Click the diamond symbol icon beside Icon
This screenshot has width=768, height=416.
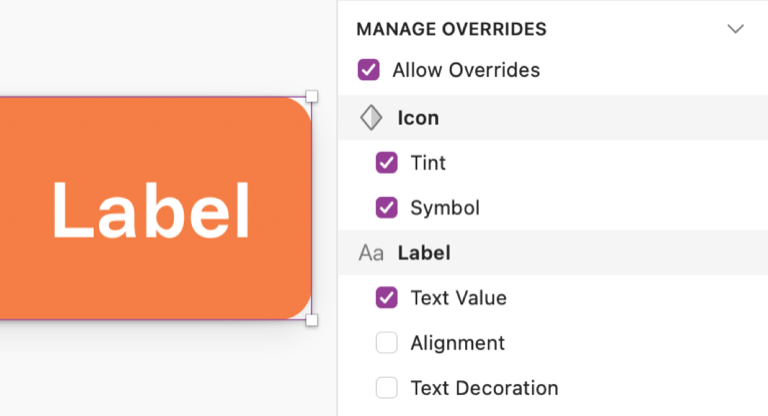(x=371, y=118)
